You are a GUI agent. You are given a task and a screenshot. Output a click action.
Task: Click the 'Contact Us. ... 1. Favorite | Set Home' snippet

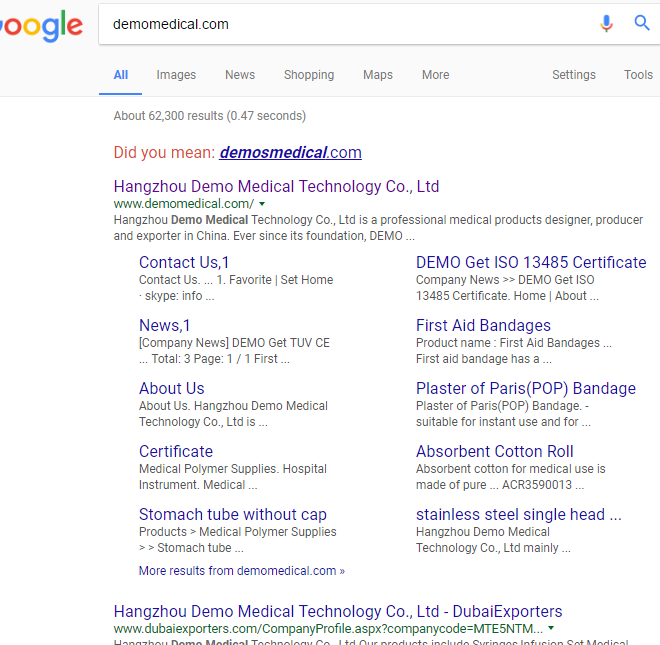point(236,280)
